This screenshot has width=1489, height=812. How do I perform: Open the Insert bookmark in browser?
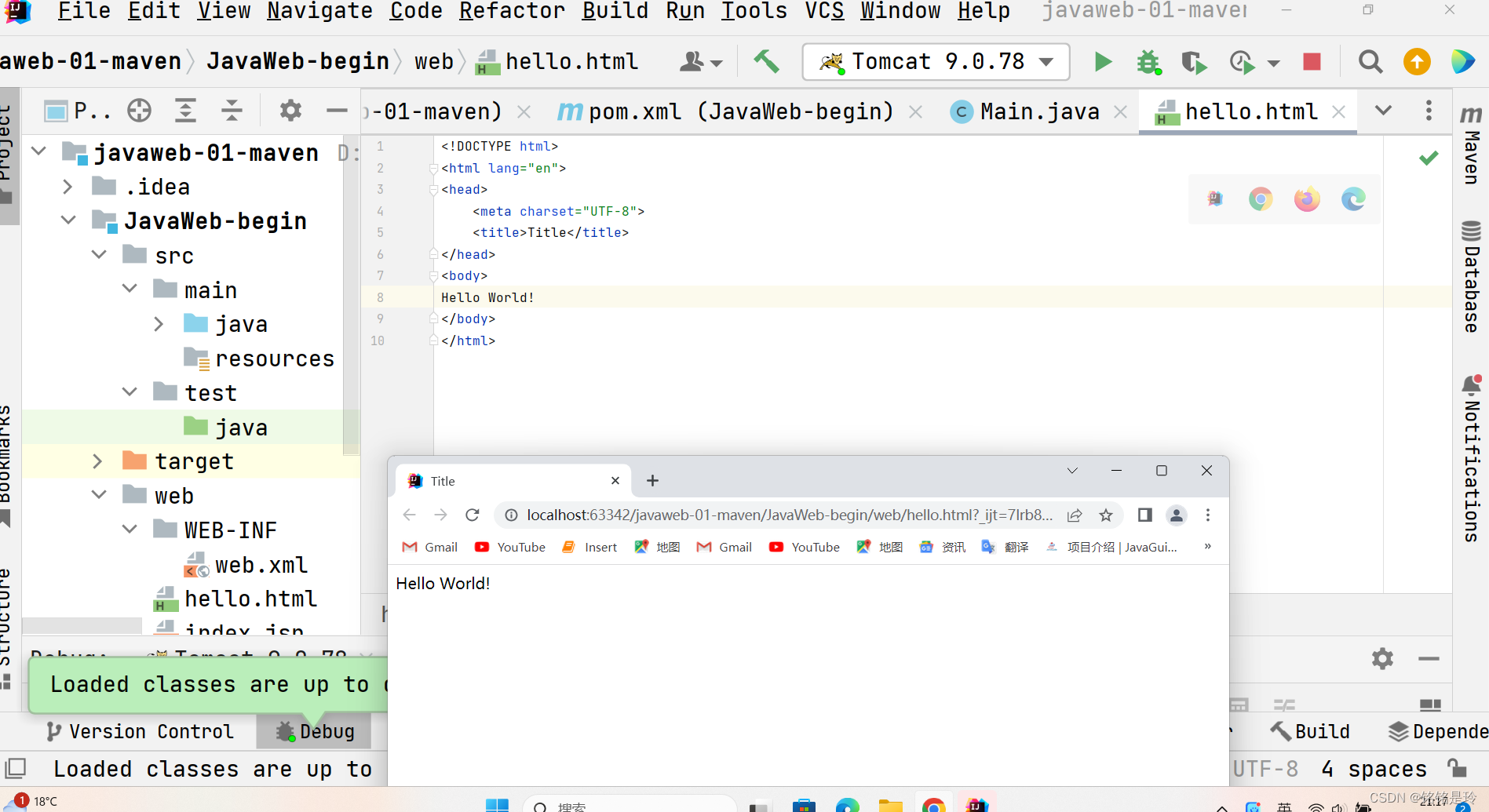(x=589, y=547)
